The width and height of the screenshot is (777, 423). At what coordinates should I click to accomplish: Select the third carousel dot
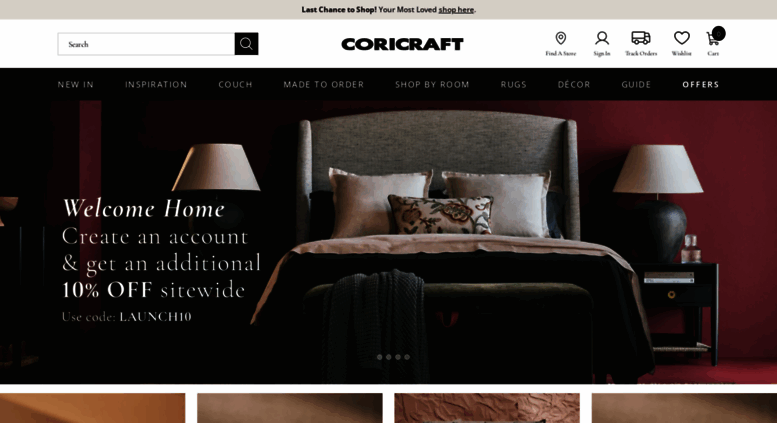398,357
